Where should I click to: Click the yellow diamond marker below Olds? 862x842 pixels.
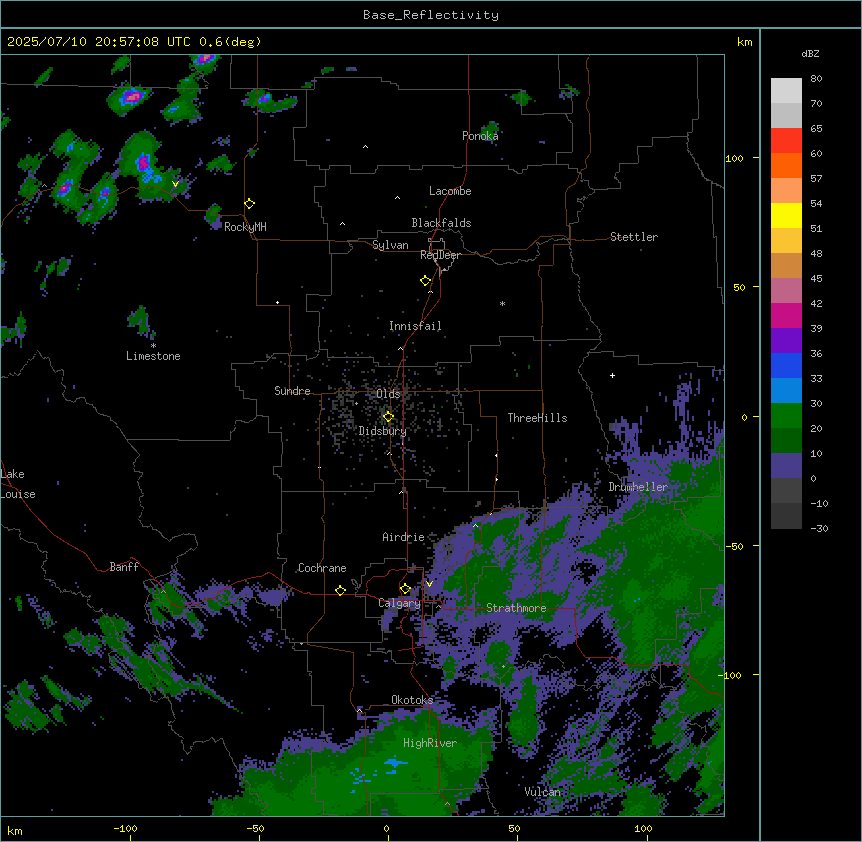pyautogui.click(x=388, y=417)
